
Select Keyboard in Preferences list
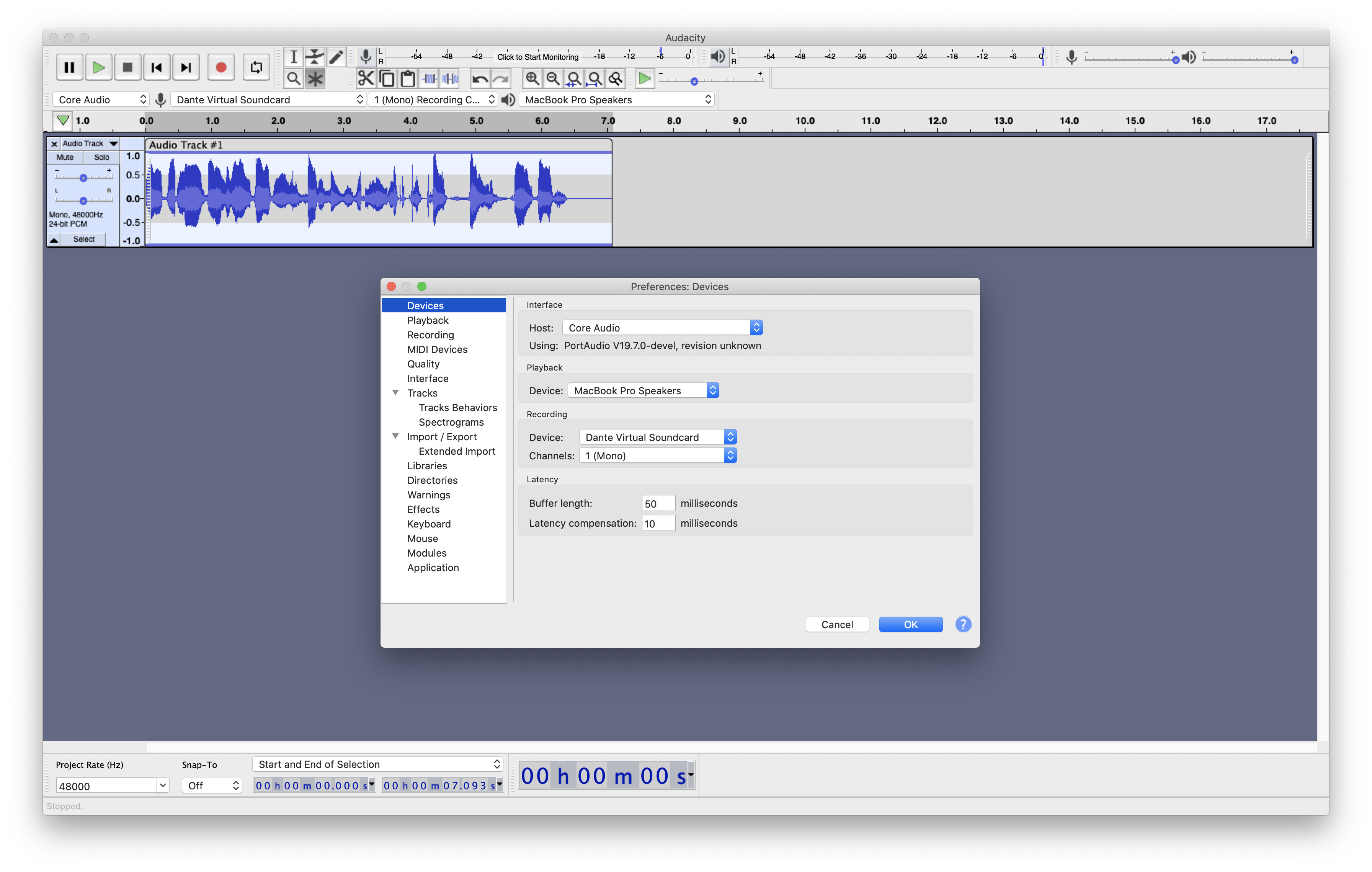428,524
